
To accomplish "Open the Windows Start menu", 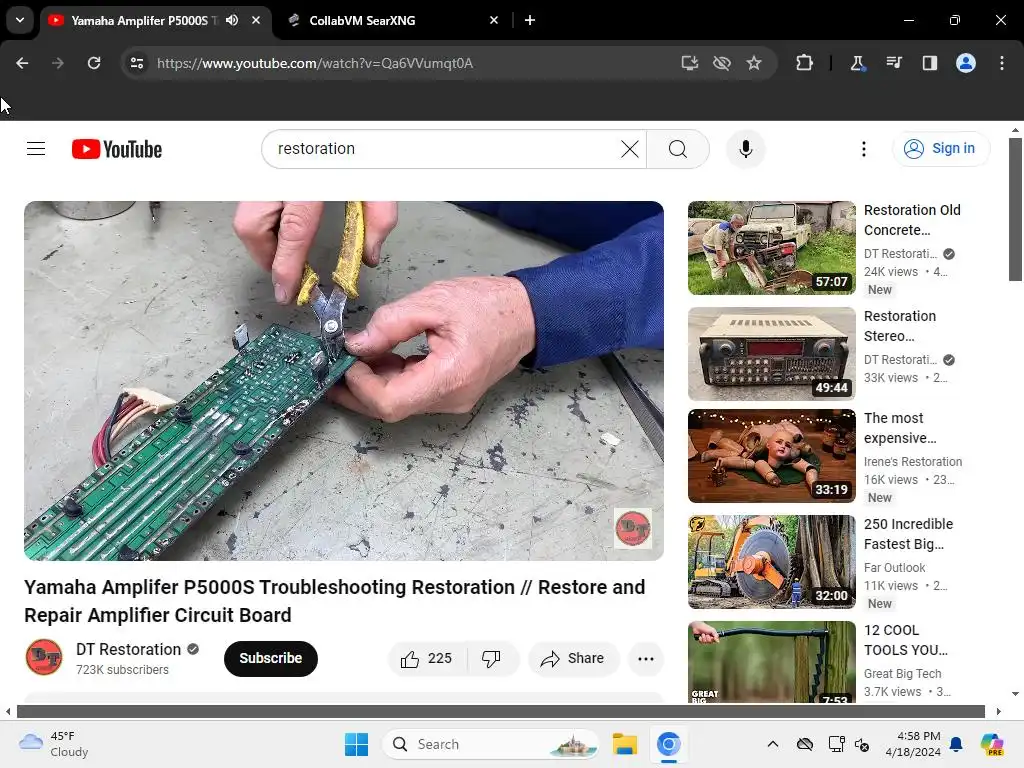I will 357,744.
